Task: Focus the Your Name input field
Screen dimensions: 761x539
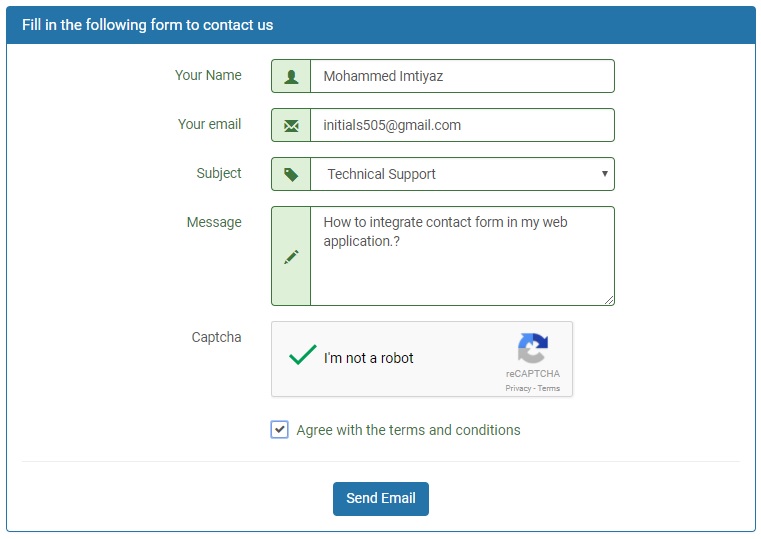Action: (462, 76)
